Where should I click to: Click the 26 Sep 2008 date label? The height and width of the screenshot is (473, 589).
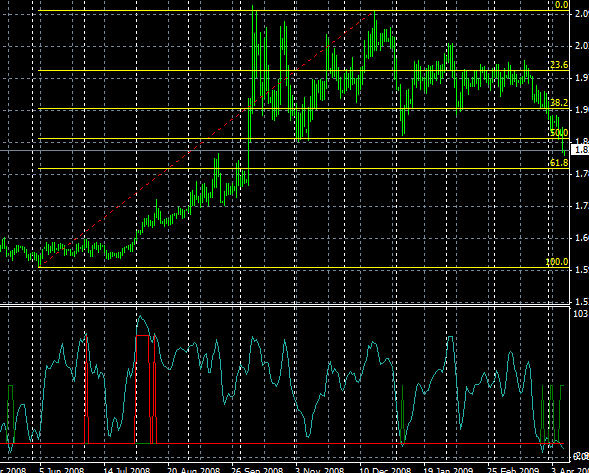click(257, 470)
